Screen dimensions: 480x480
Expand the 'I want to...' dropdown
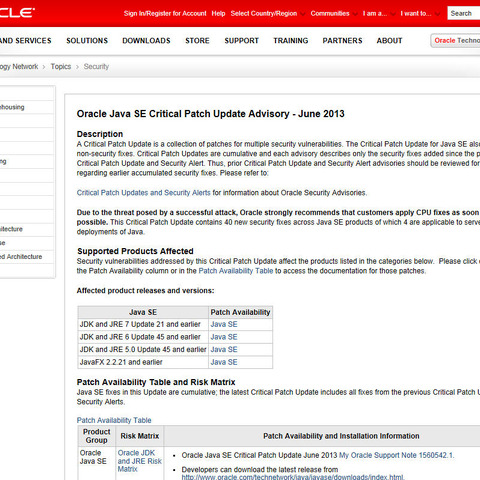[420, 13]
